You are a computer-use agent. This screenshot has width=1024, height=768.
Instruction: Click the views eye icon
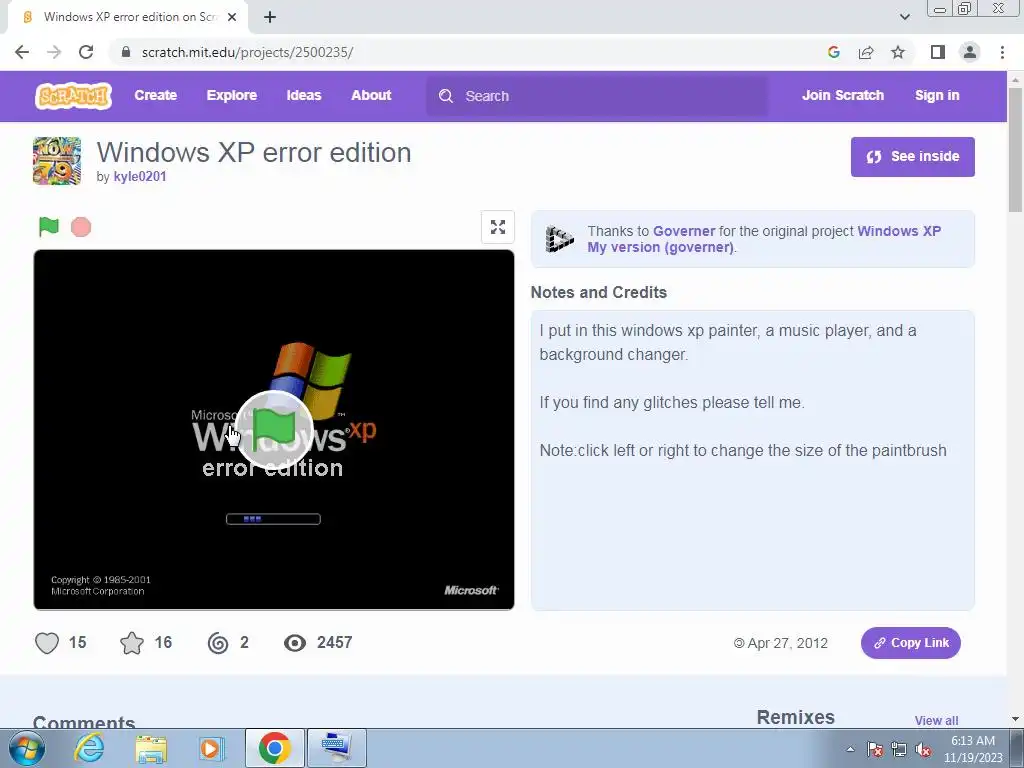tap(295, 643)
